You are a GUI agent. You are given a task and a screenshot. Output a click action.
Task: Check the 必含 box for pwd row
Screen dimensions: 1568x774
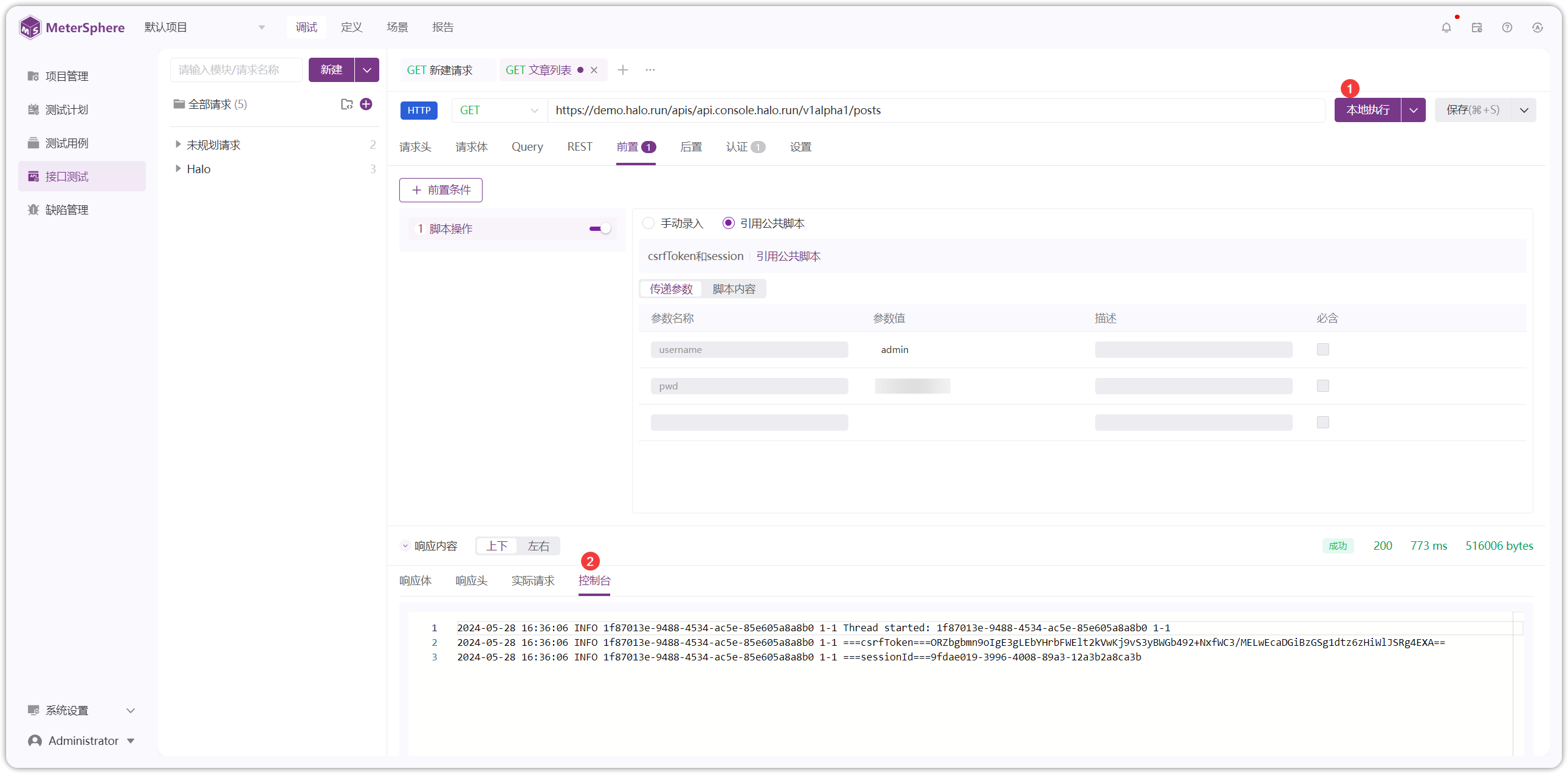point(1322,386)
